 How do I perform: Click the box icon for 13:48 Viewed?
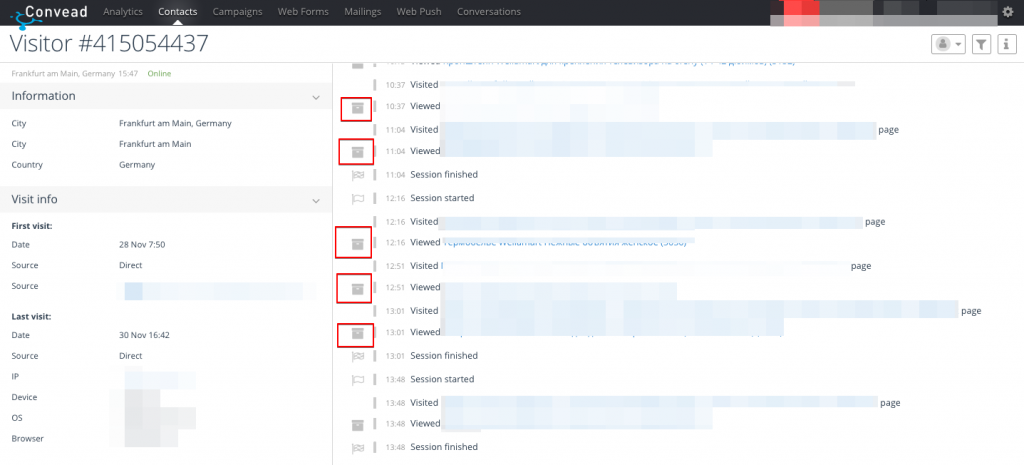point(357,425)
